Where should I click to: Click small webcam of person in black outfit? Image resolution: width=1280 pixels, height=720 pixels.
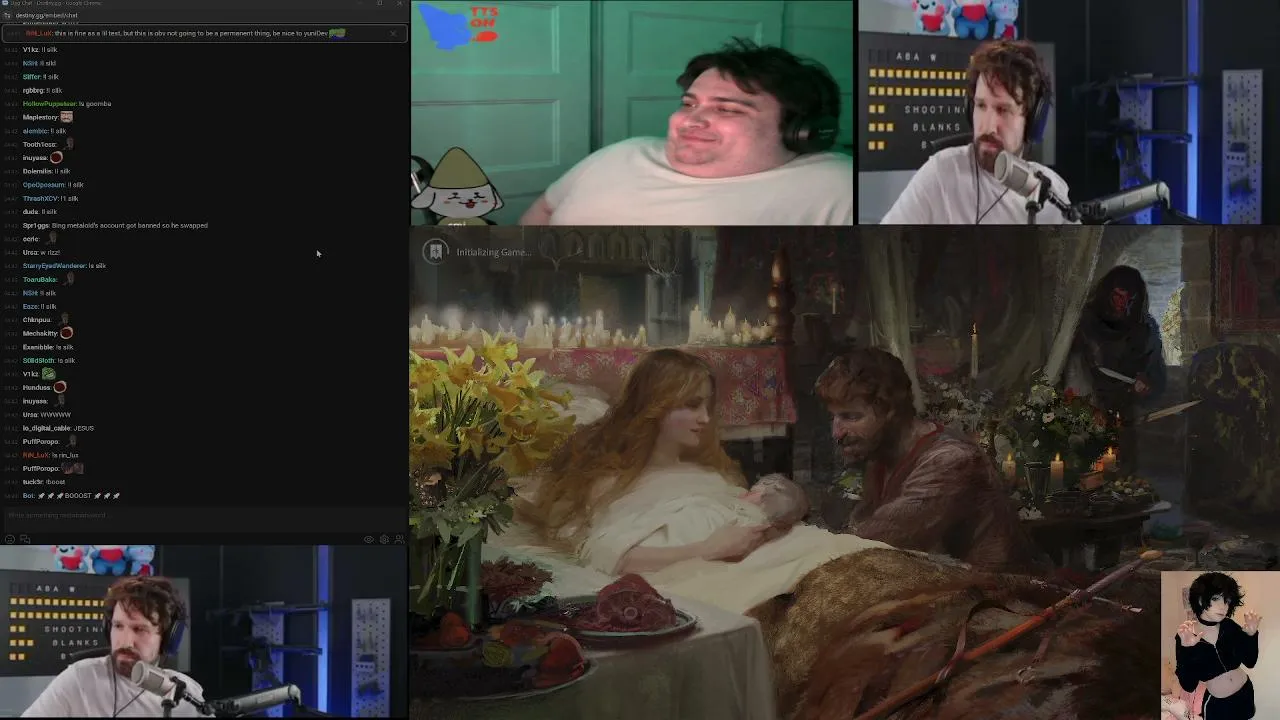tap(1220, 645)
